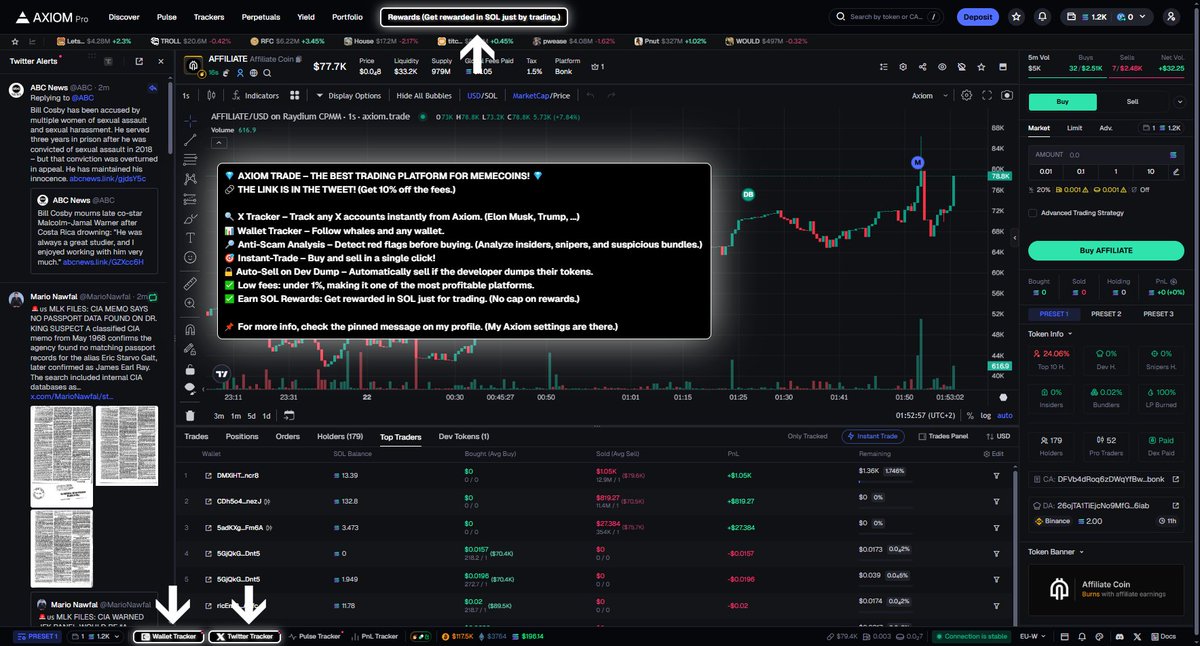
Task: Click the AMOUNT input field
Action: pos(1107,155)
